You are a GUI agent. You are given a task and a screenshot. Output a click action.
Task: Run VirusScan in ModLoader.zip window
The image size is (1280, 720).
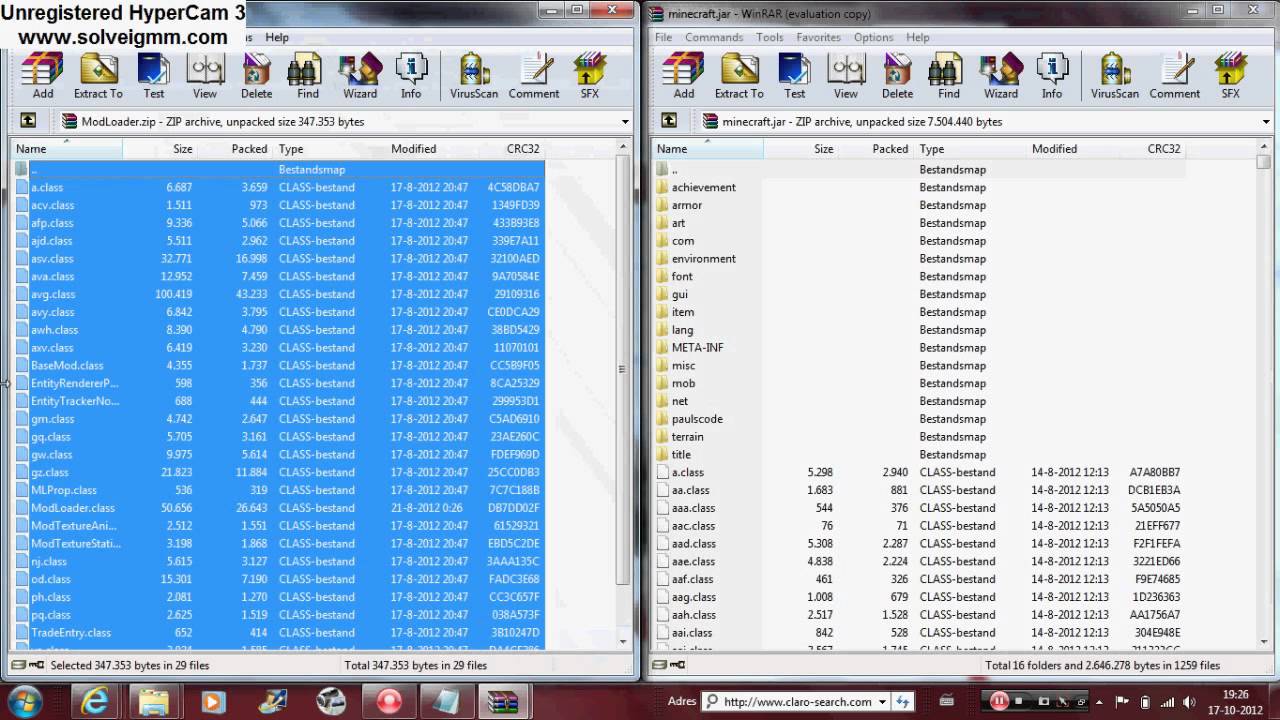pyautogui.click(x=474, y=76)
